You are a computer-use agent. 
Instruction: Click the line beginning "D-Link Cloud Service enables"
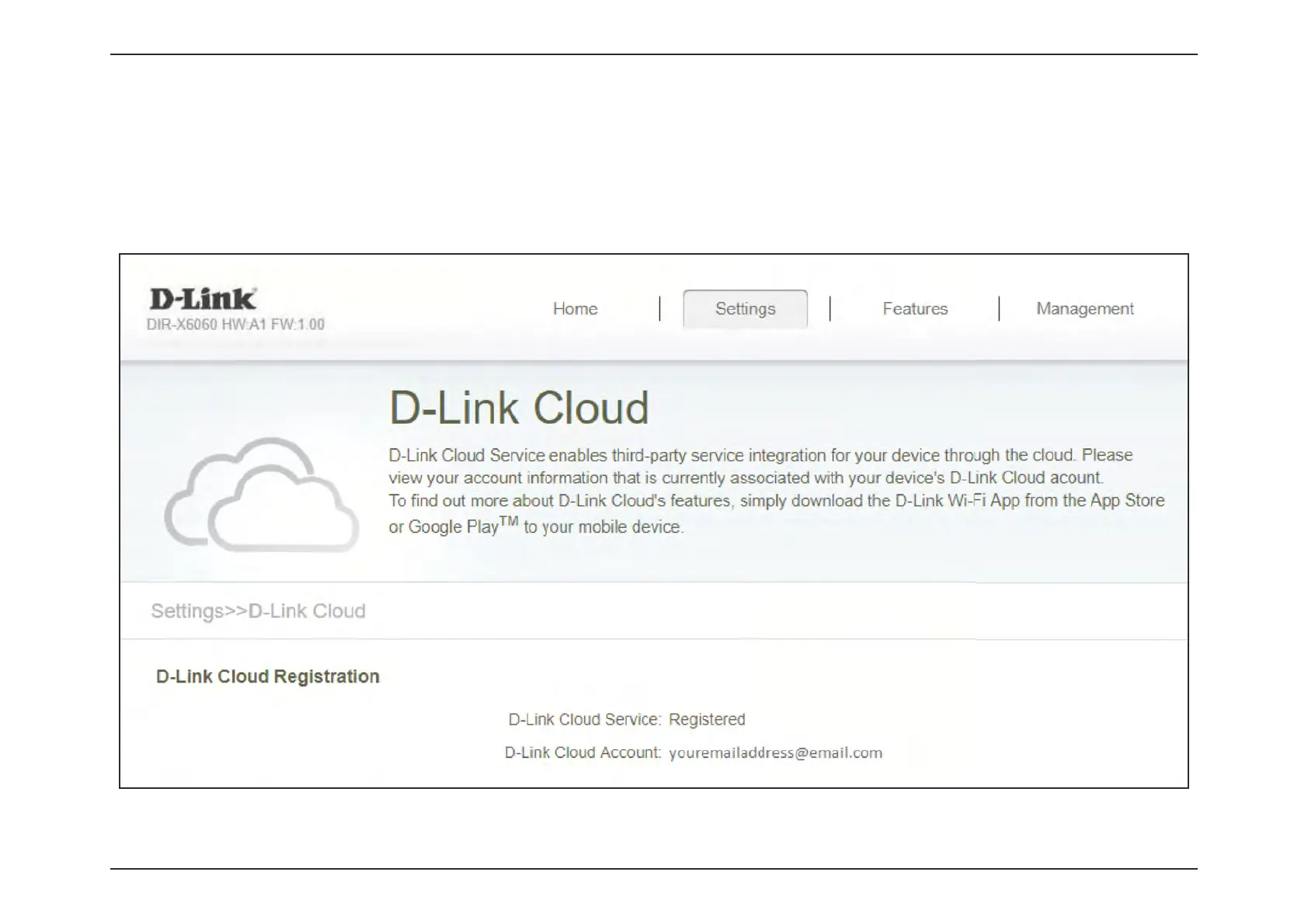click(x=760, y=455)
